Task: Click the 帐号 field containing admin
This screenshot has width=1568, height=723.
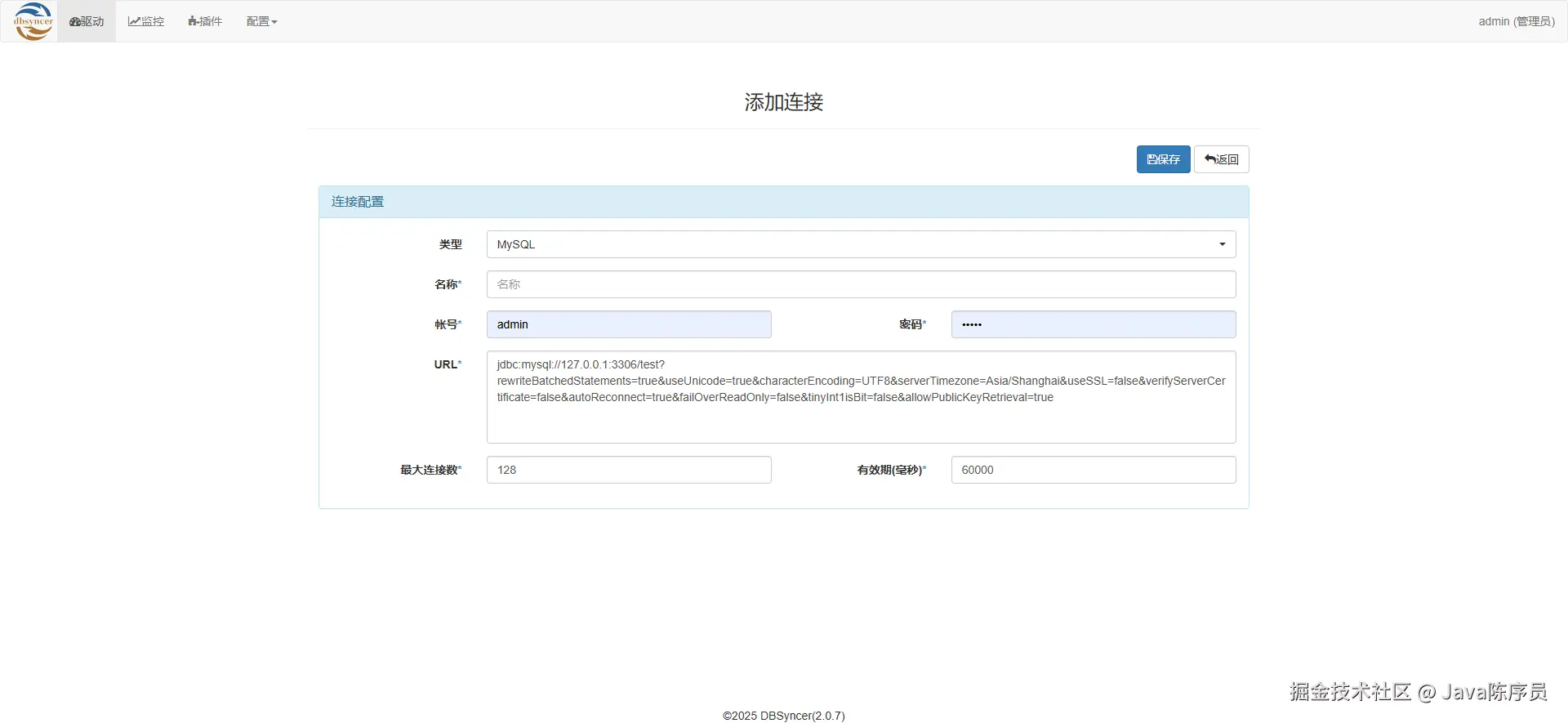Action: click(629, 324)
